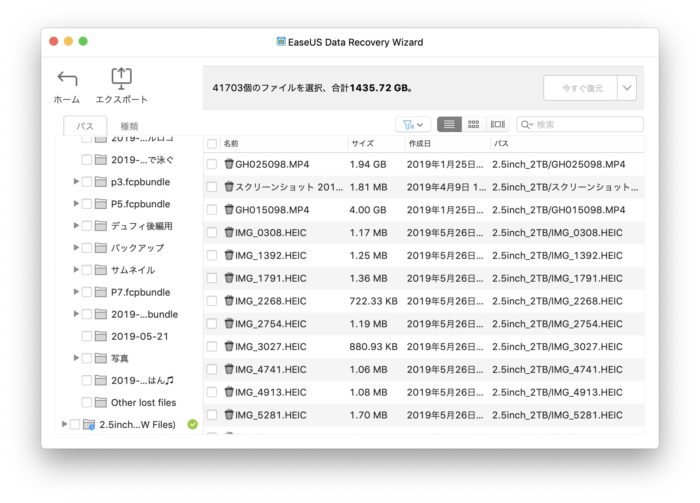Click trash icon of IMG_1392.HEIC

[229, 255]
